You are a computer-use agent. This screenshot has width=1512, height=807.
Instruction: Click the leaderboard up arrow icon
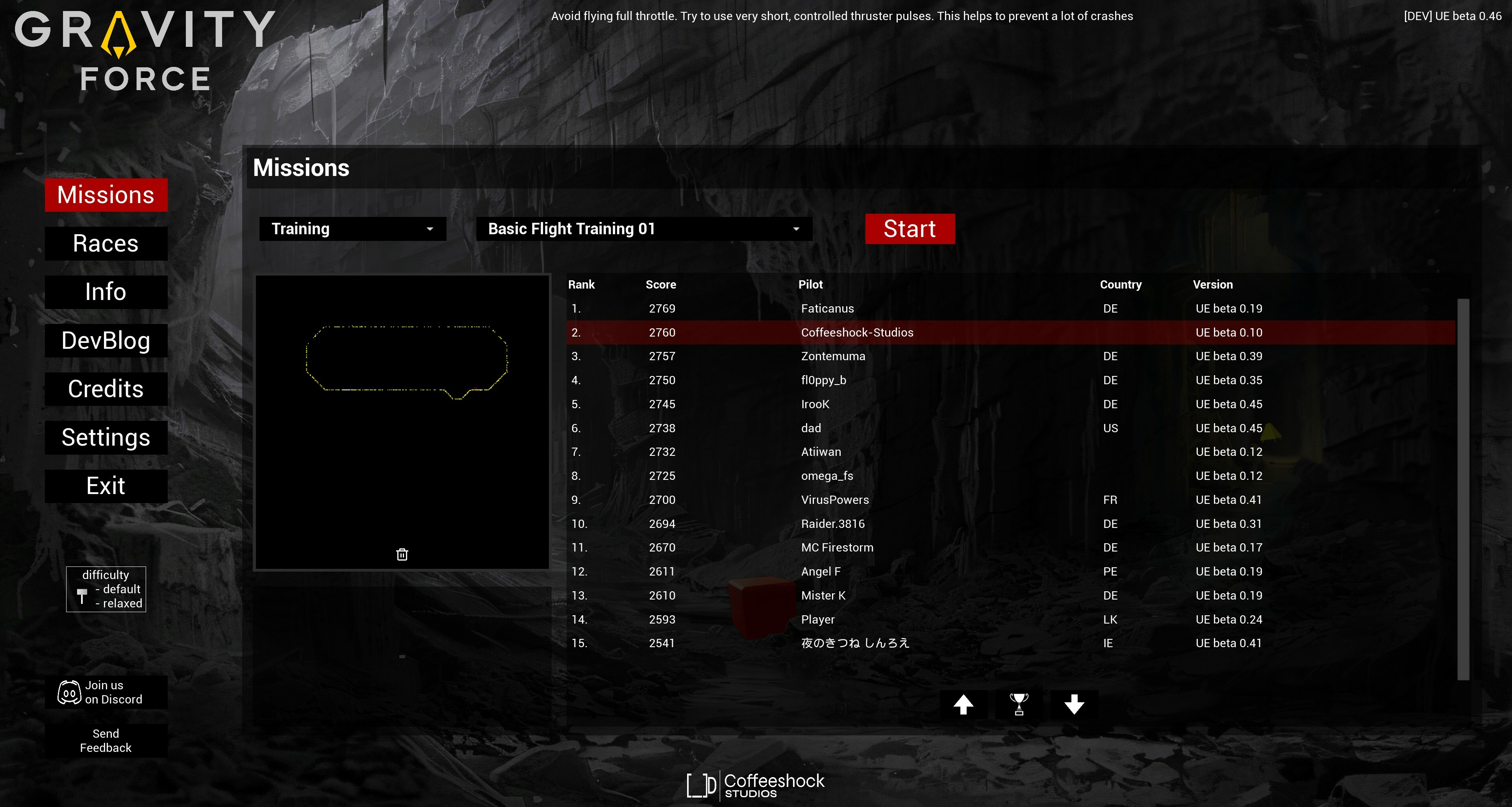(x=963, y=704)
